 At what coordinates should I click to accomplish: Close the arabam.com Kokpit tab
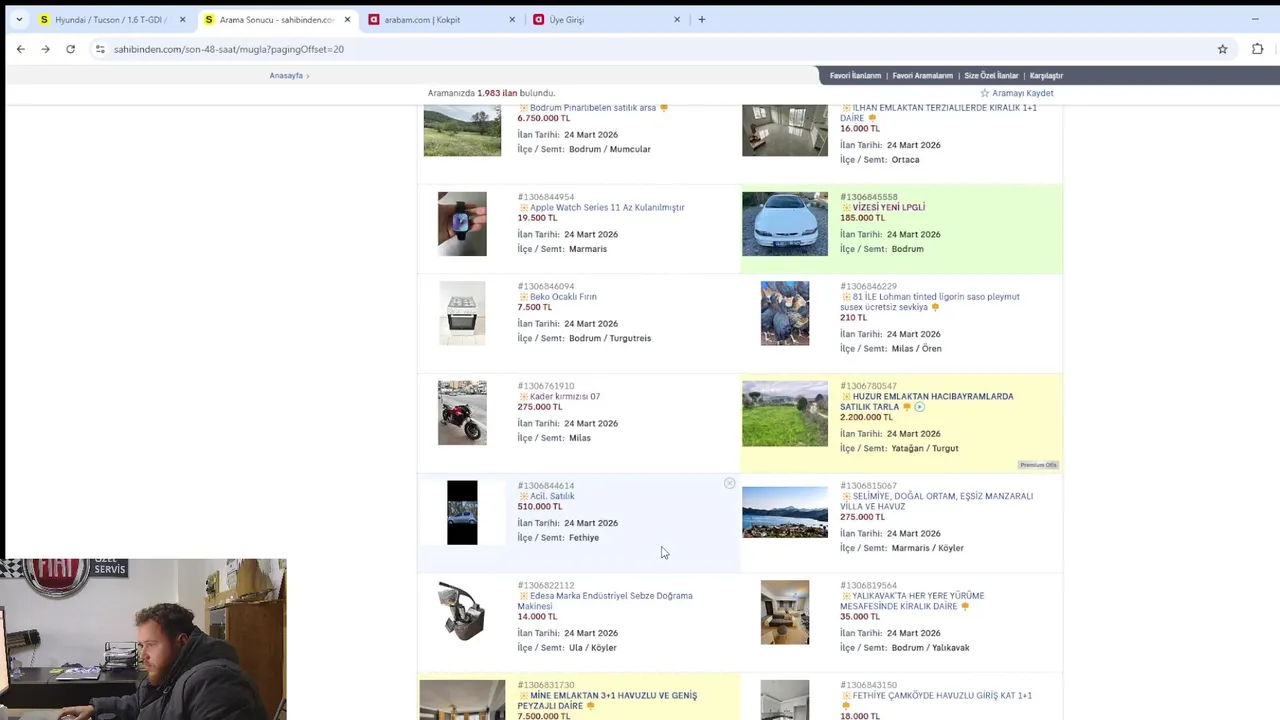(512, 19)
